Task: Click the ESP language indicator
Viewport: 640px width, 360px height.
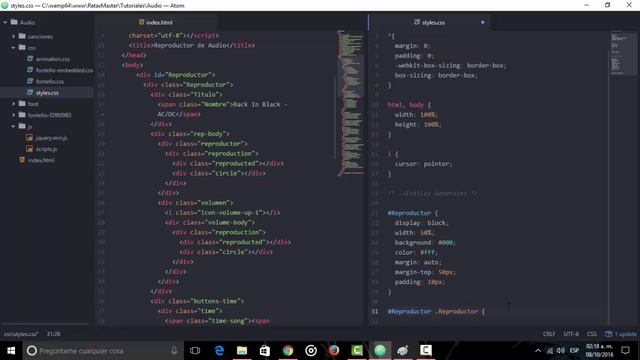Action: pos(574,351)
